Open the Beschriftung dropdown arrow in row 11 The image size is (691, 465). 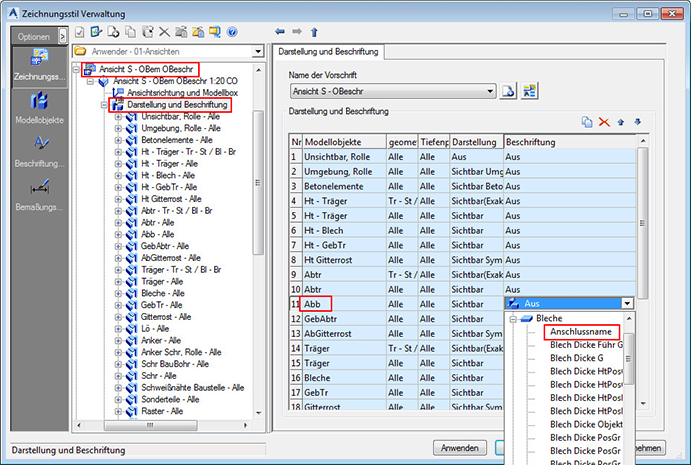[627, 303]
